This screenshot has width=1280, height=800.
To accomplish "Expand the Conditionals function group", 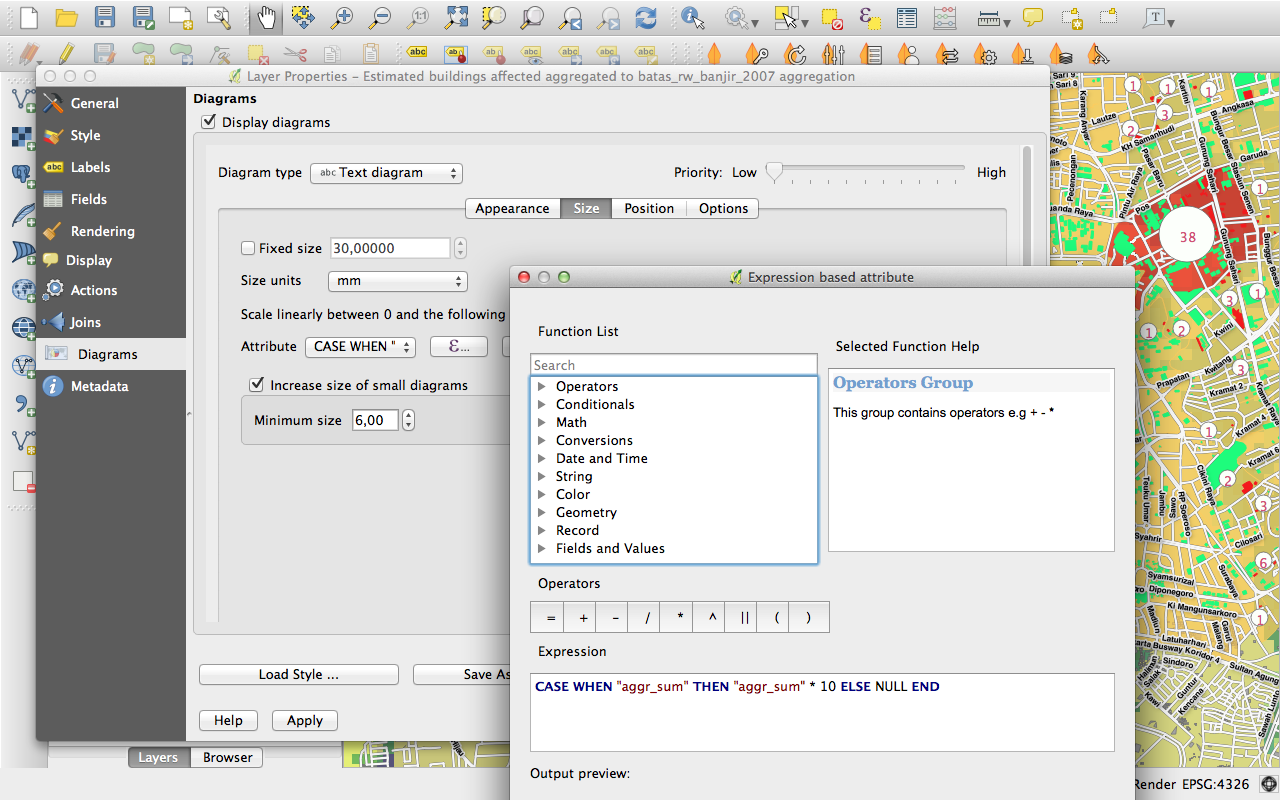I will [542, 404].
